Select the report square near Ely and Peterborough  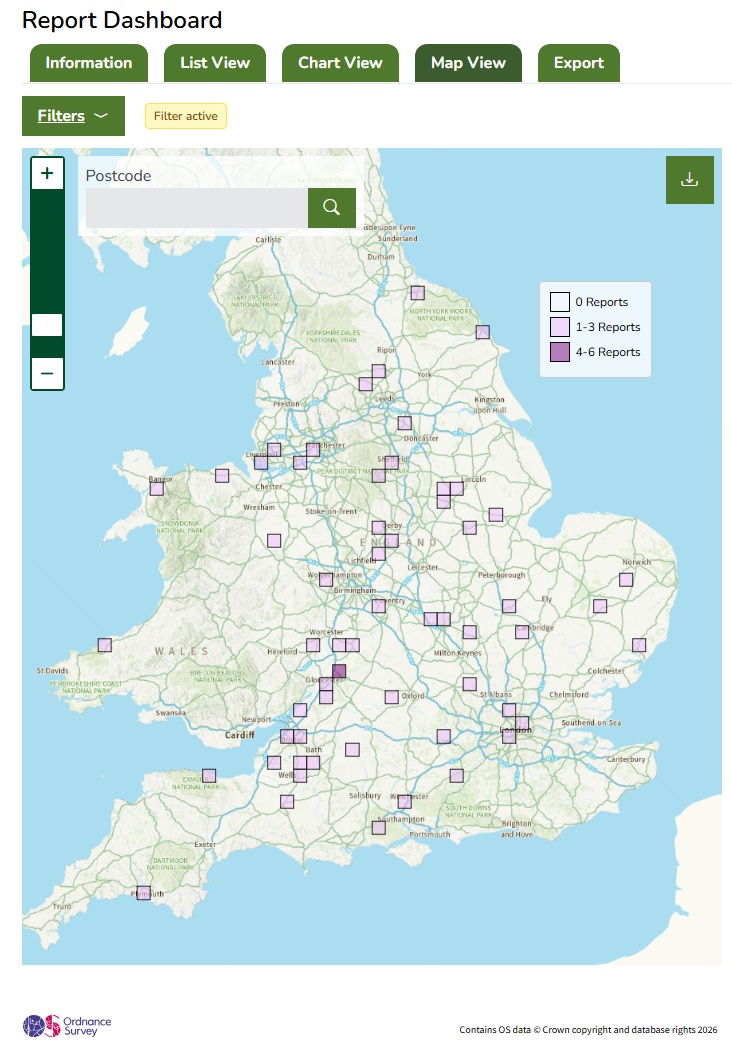pyautogui.click(x=509, y=606)
